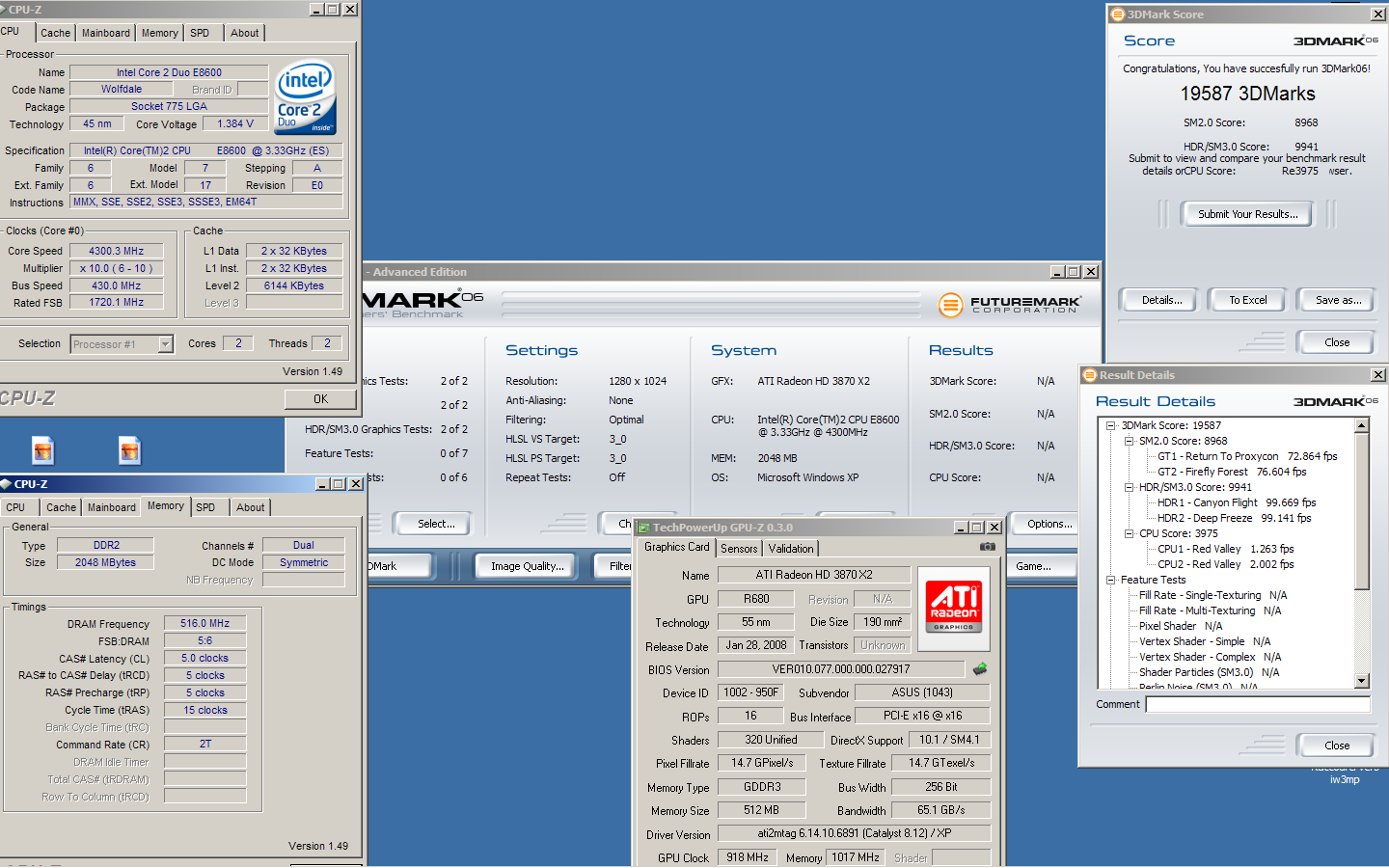1389x868 pixels.
Task: Select CPU2 - Red Valley result row
Action: (1225, 564)
